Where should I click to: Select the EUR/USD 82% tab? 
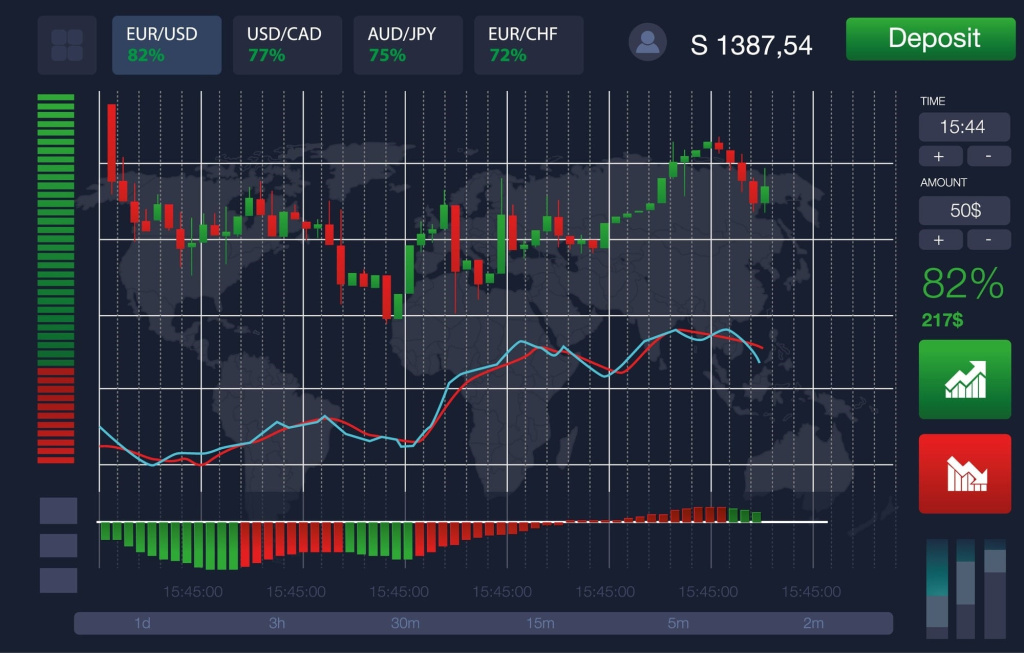pos(166,45)
